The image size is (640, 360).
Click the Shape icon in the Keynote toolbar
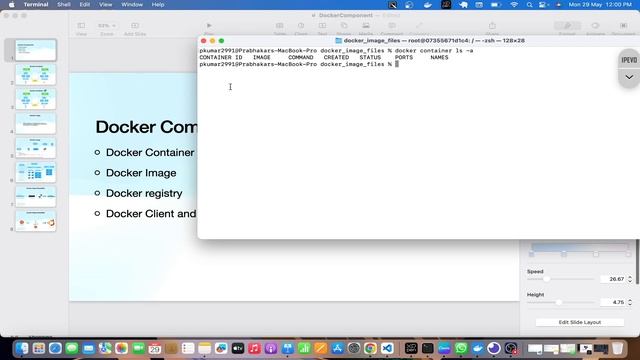point(344,26)
